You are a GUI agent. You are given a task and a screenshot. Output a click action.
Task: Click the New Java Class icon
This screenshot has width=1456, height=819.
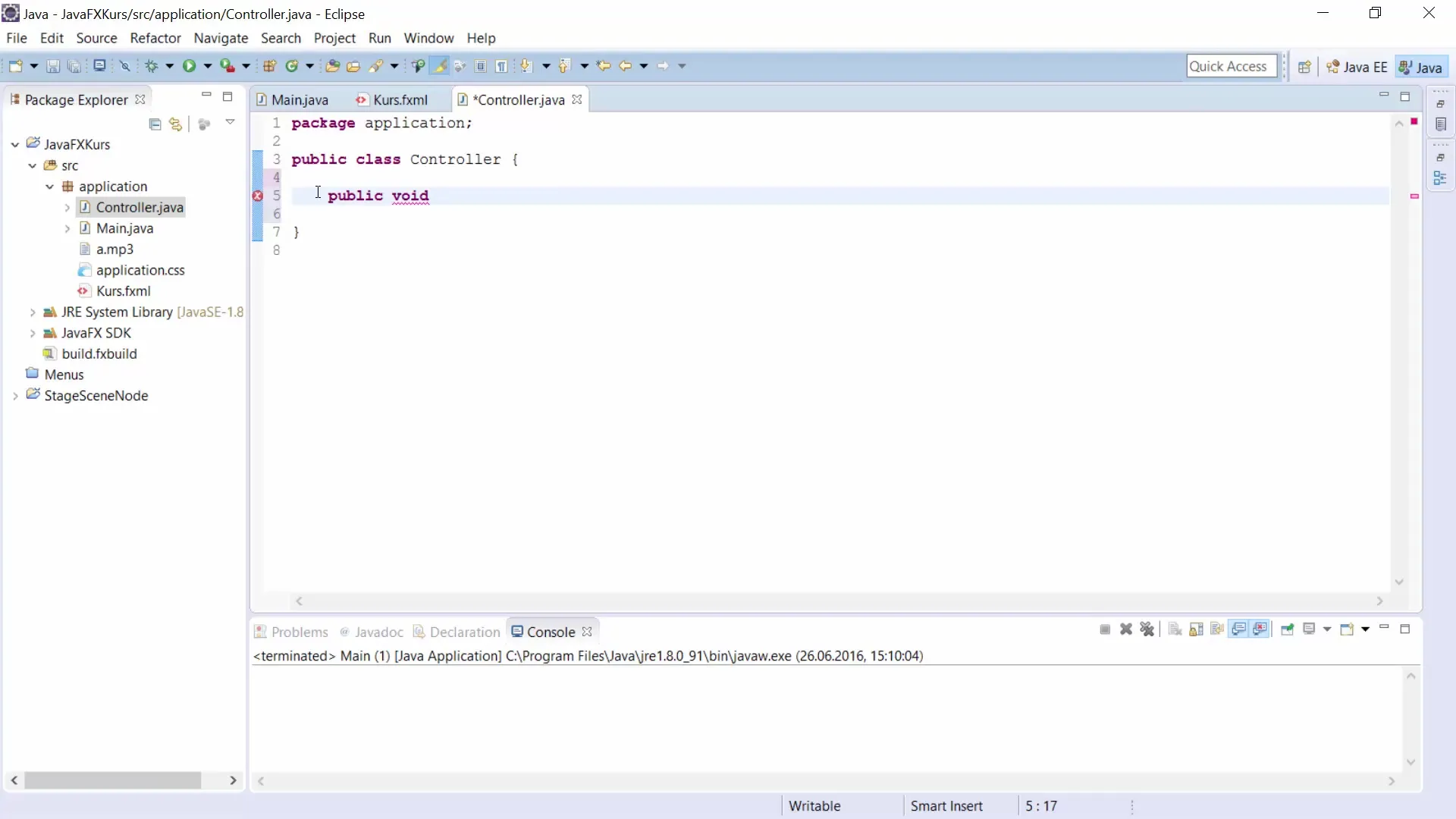pyautogui.click(x=292, y=66)
